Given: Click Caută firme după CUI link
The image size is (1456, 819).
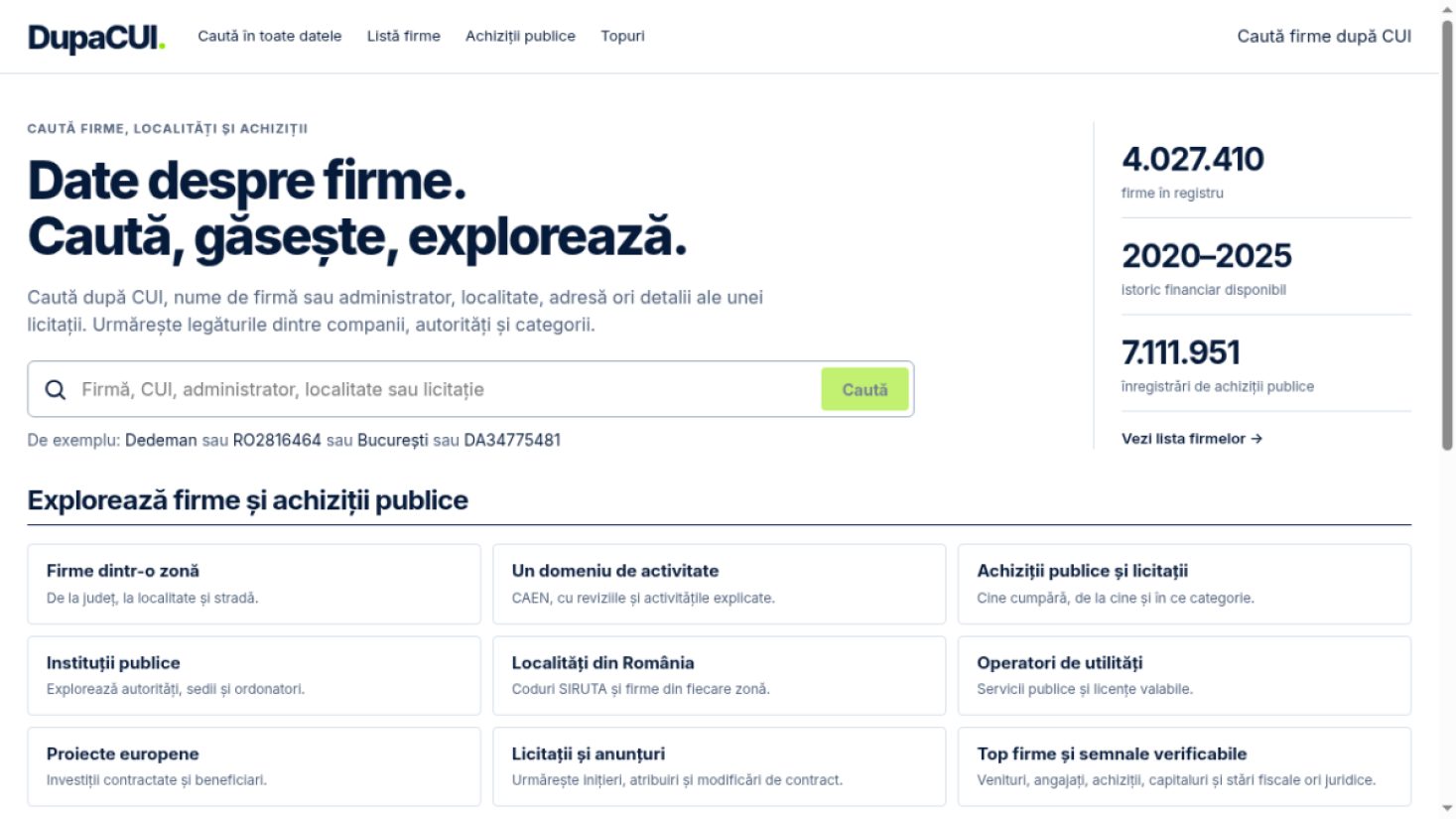Looking at the screenshot, I should click(1324, 36).
